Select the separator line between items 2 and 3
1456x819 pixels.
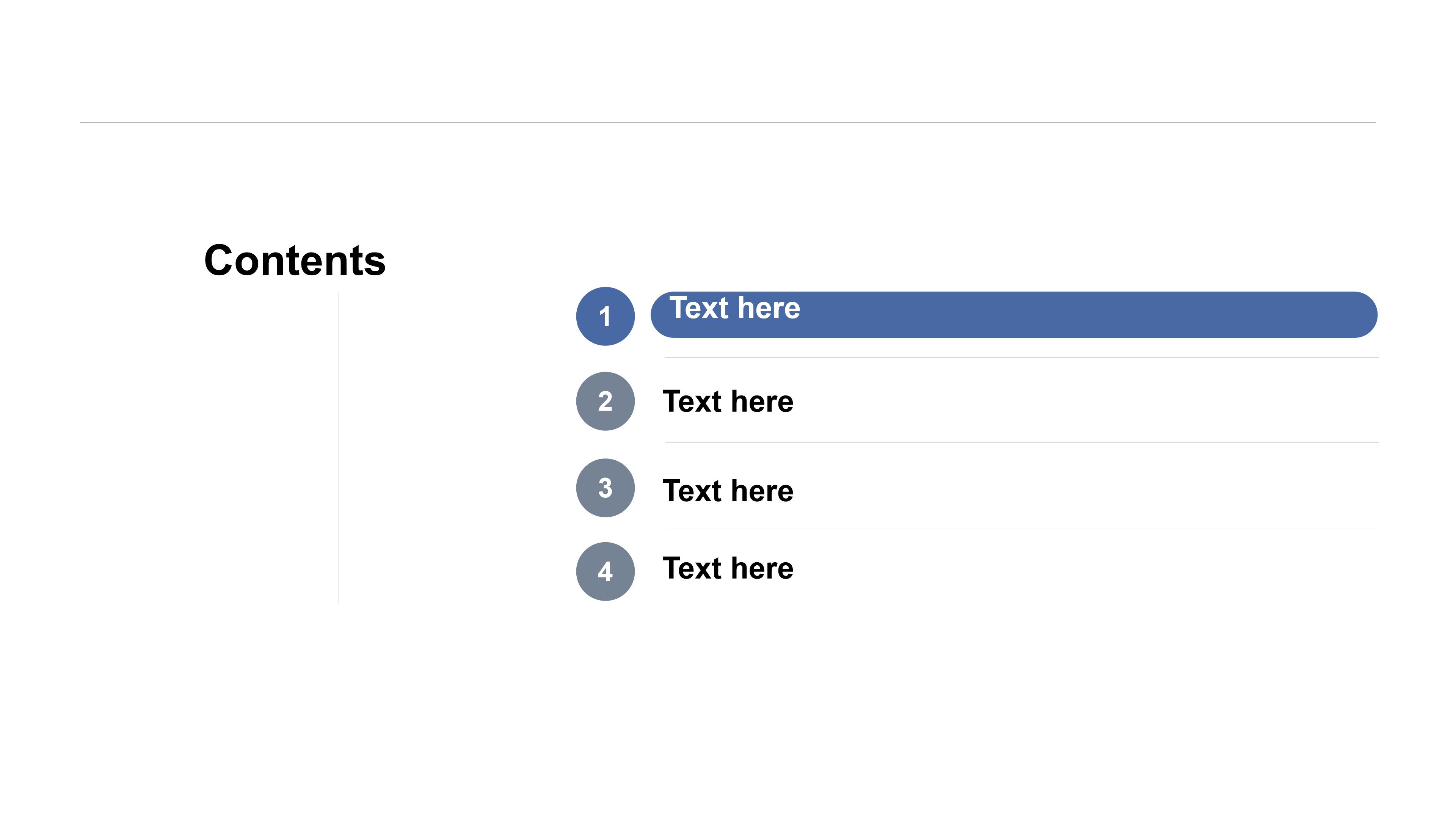point(1021,442)
